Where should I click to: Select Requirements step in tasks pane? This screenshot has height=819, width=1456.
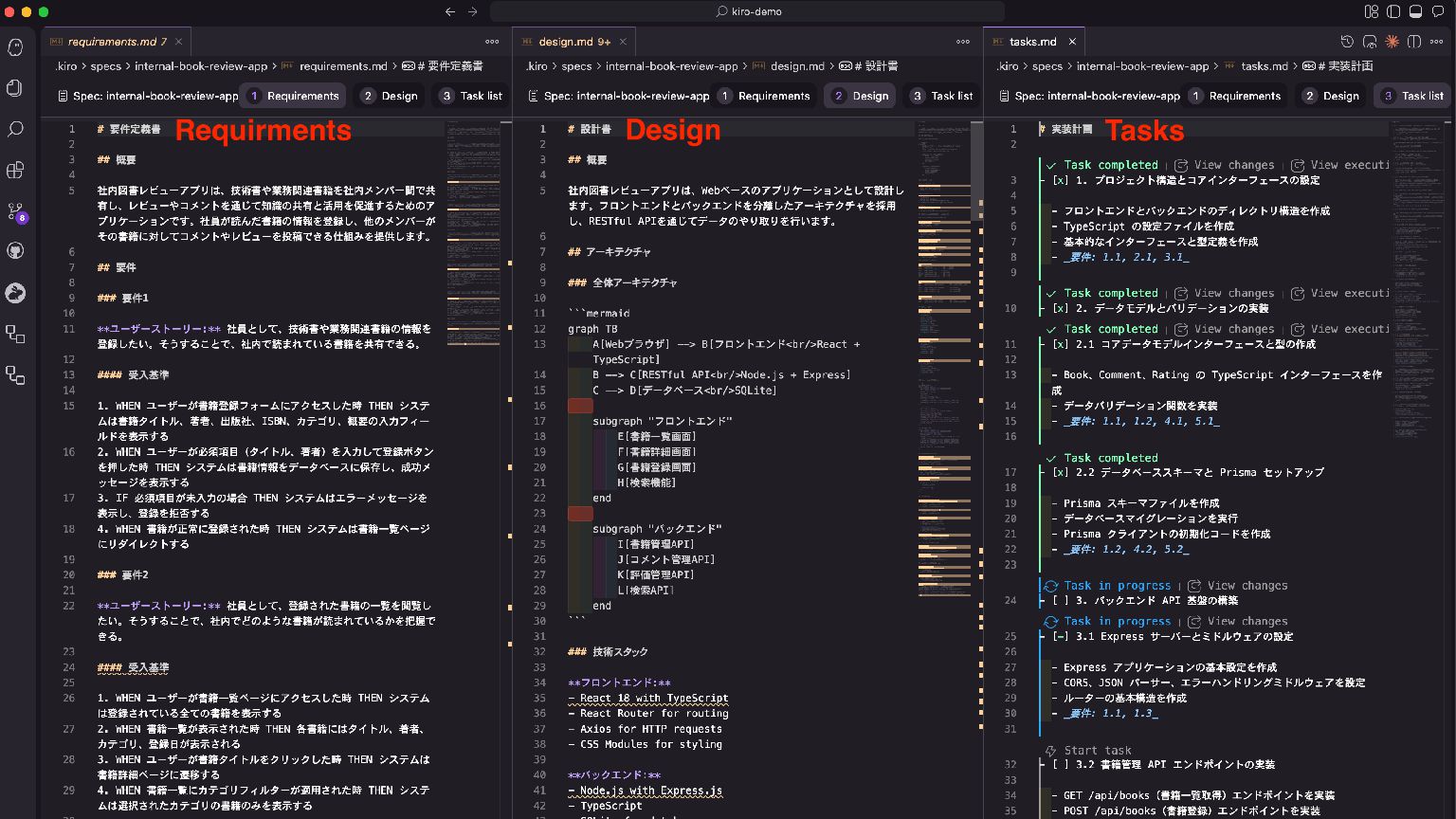click(x=1234, y=96)
